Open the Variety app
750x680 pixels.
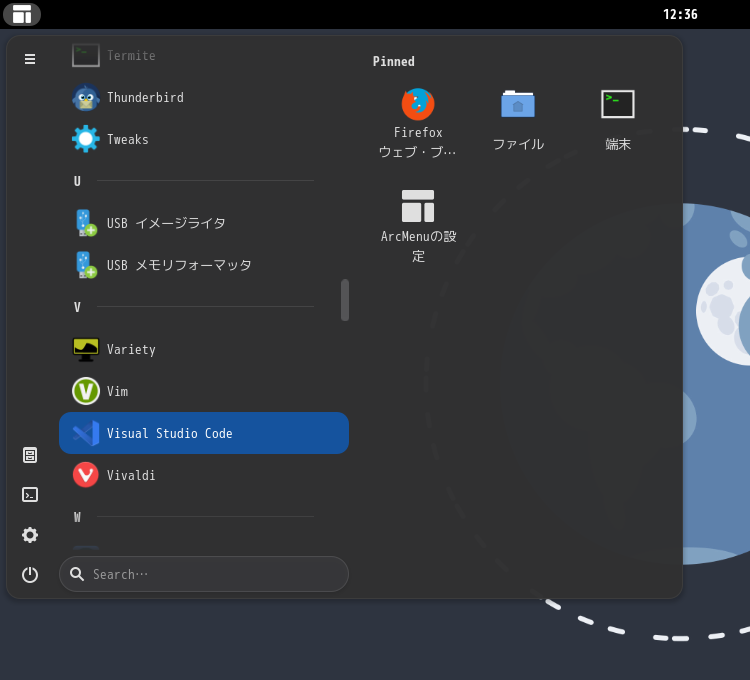click(204, 350)
